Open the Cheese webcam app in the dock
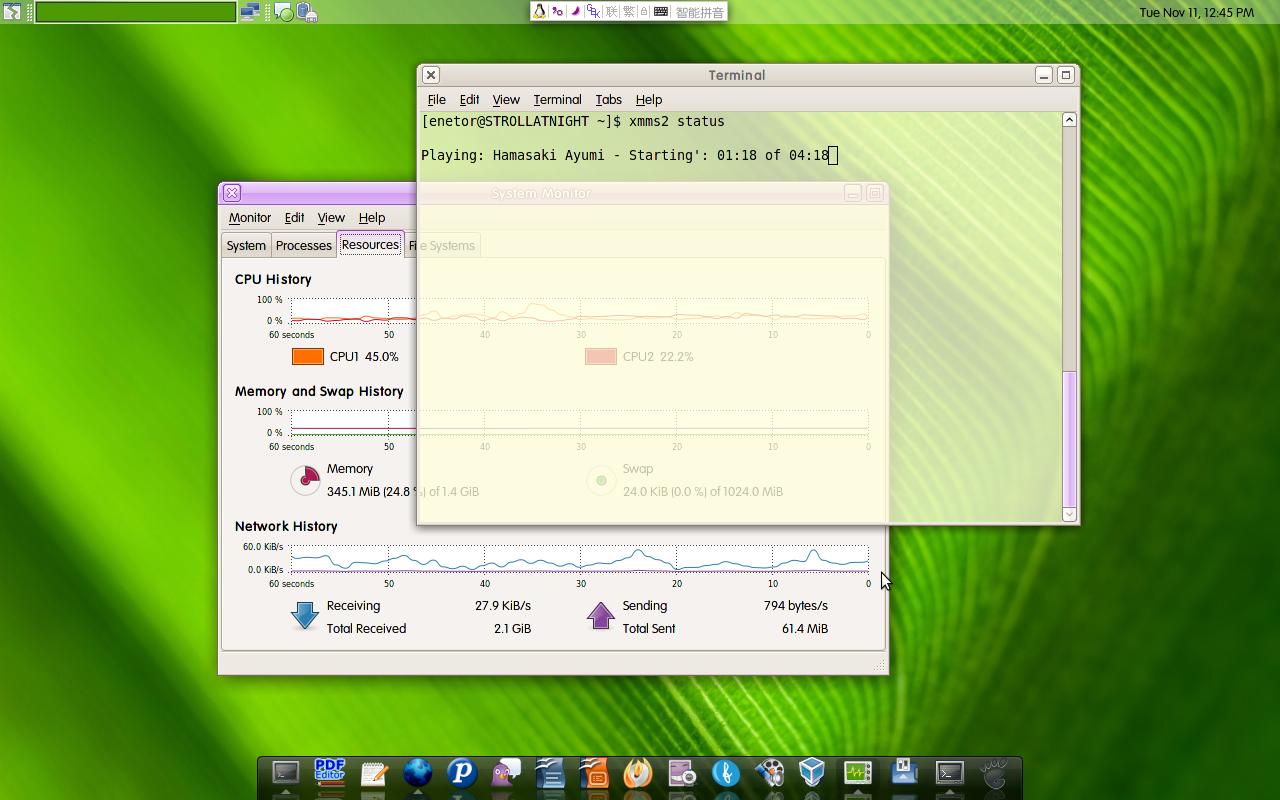 (x=683, y=773)
